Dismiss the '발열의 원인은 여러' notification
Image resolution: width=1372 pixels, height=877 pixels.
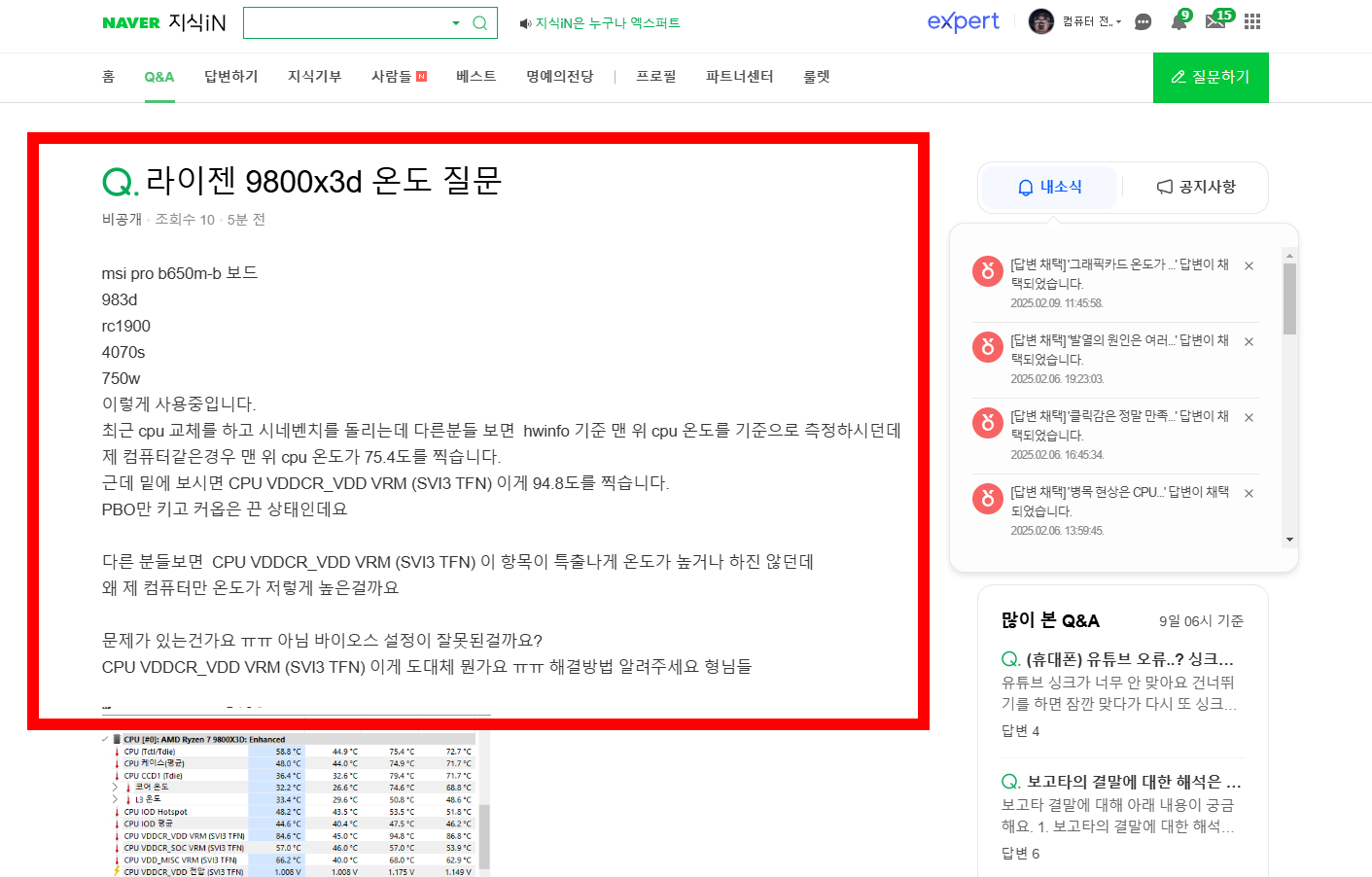pyautogui.click(x=1249, y=341)
